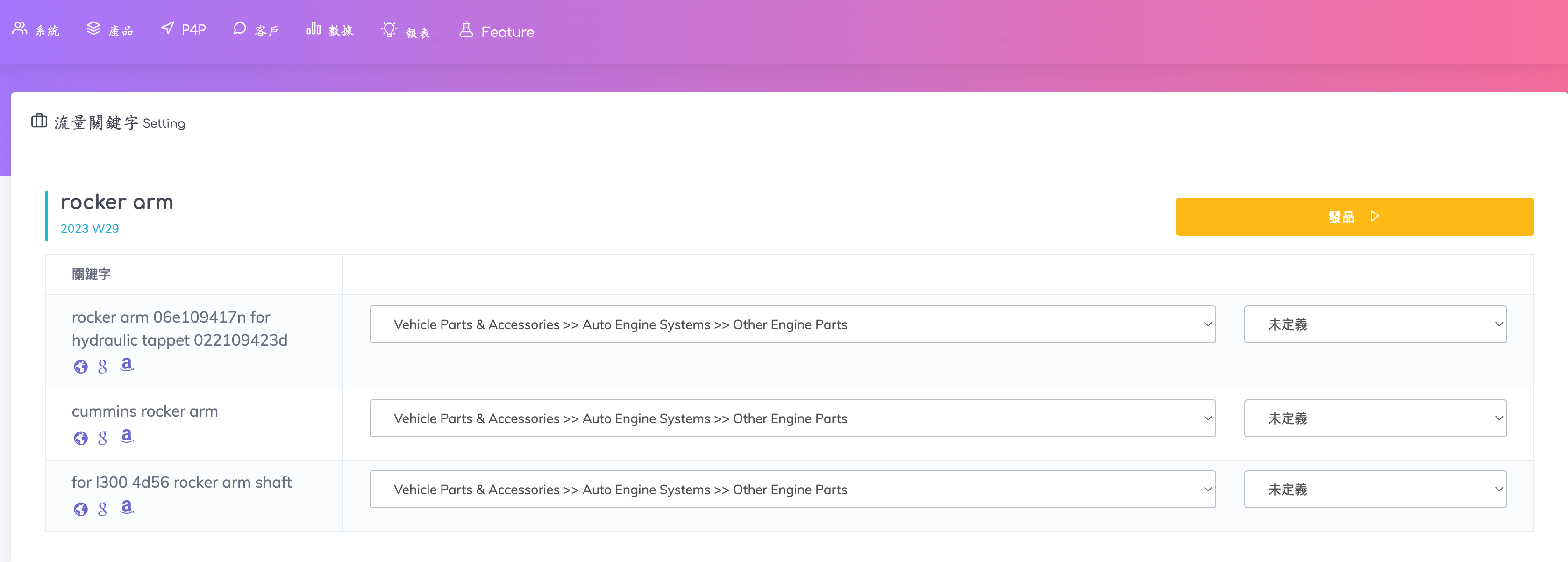1568x562 pixels.
Task: Click Amazon icon for rocker arm 06e109417n keyword
Action: coord(127,365)
